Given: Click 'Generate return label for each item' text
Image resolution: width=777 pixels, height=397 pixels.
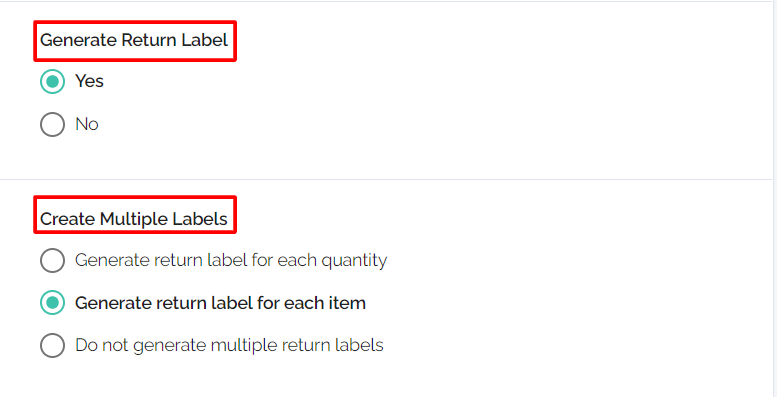Looking at the screenshot, I should point(221,303).
